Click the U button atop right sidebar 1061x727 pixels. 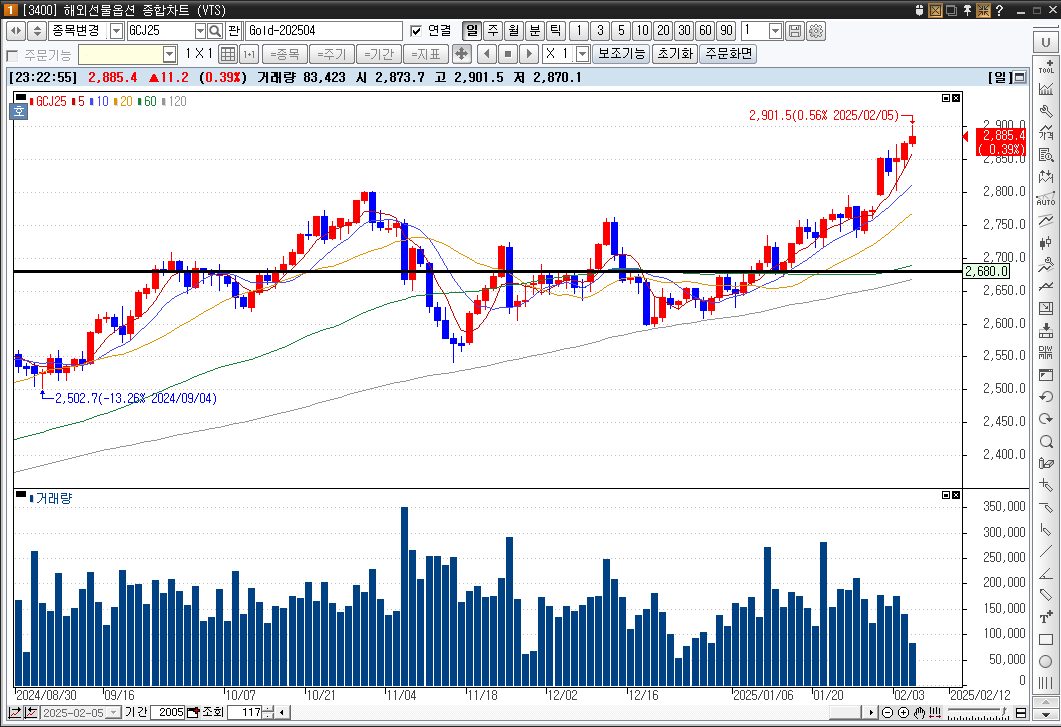click(x=1046, y=42)
